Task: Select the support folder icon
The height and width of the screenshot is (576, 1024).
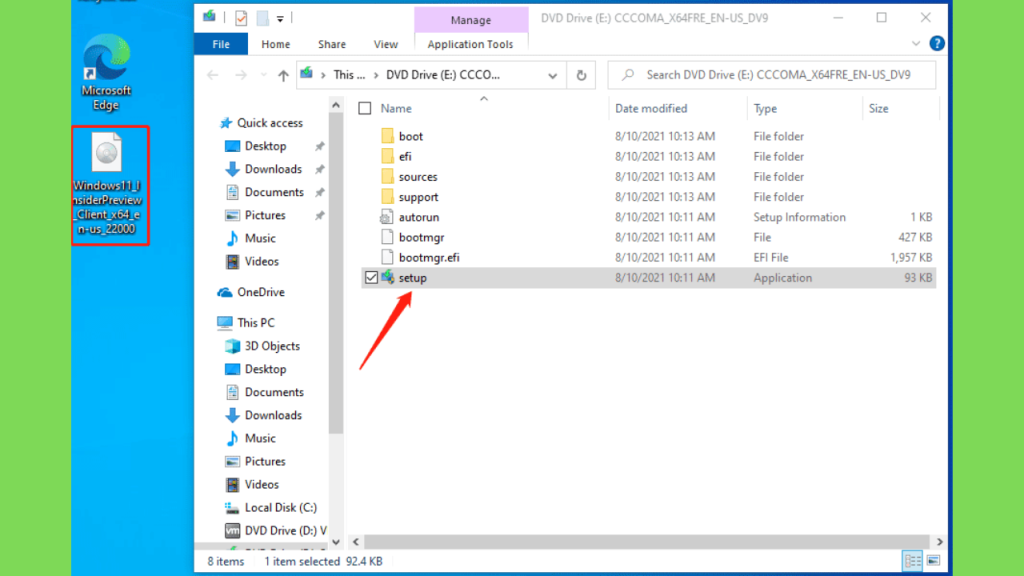Action: (387, 197)
